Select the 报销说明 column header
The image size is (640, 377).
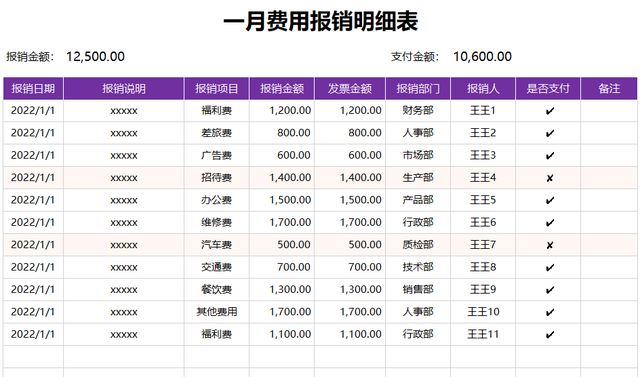pyautogui.click(x=124, y=89)
